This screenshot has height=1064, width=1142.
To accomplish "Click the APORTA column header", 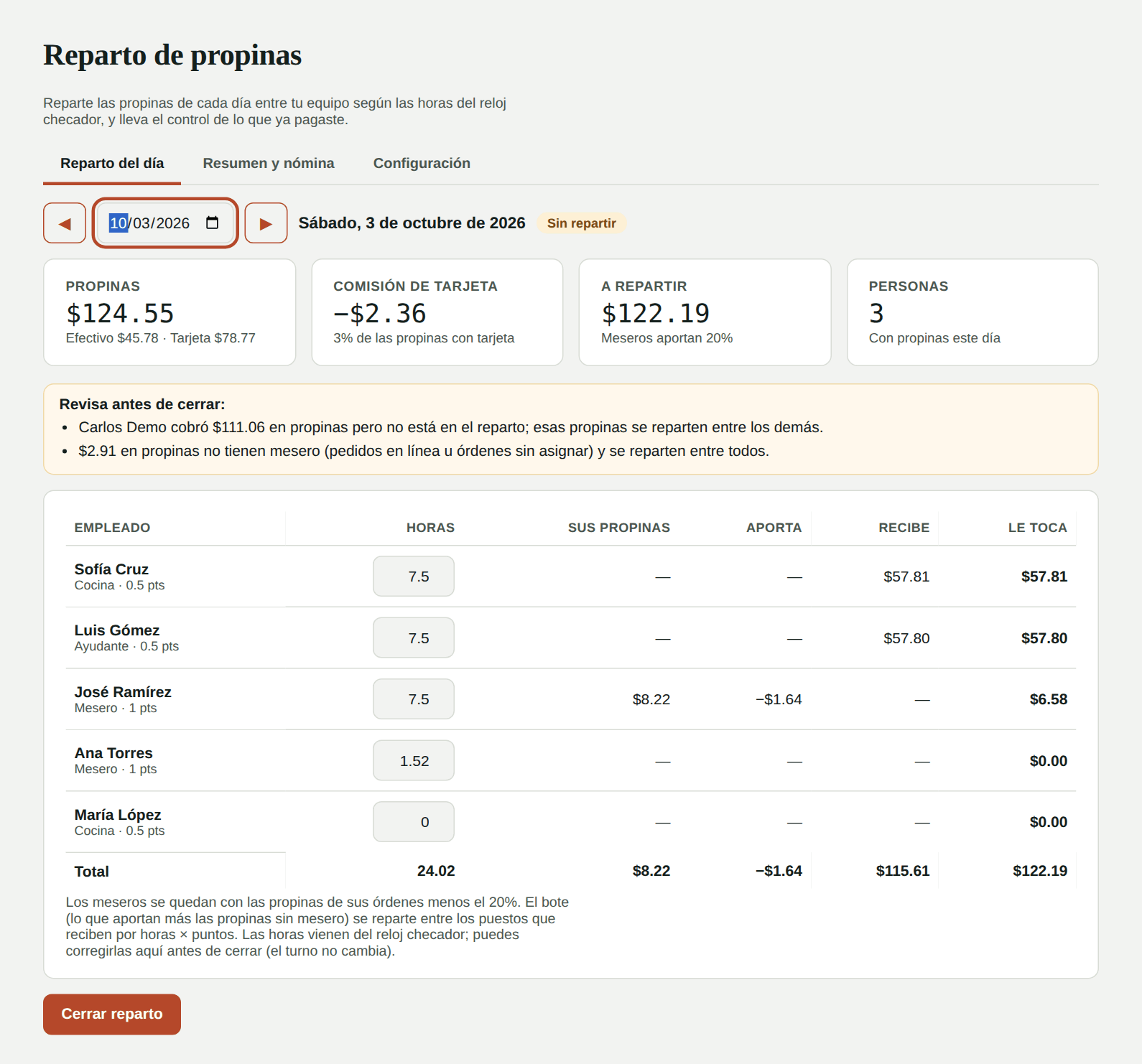I will 774,528.
